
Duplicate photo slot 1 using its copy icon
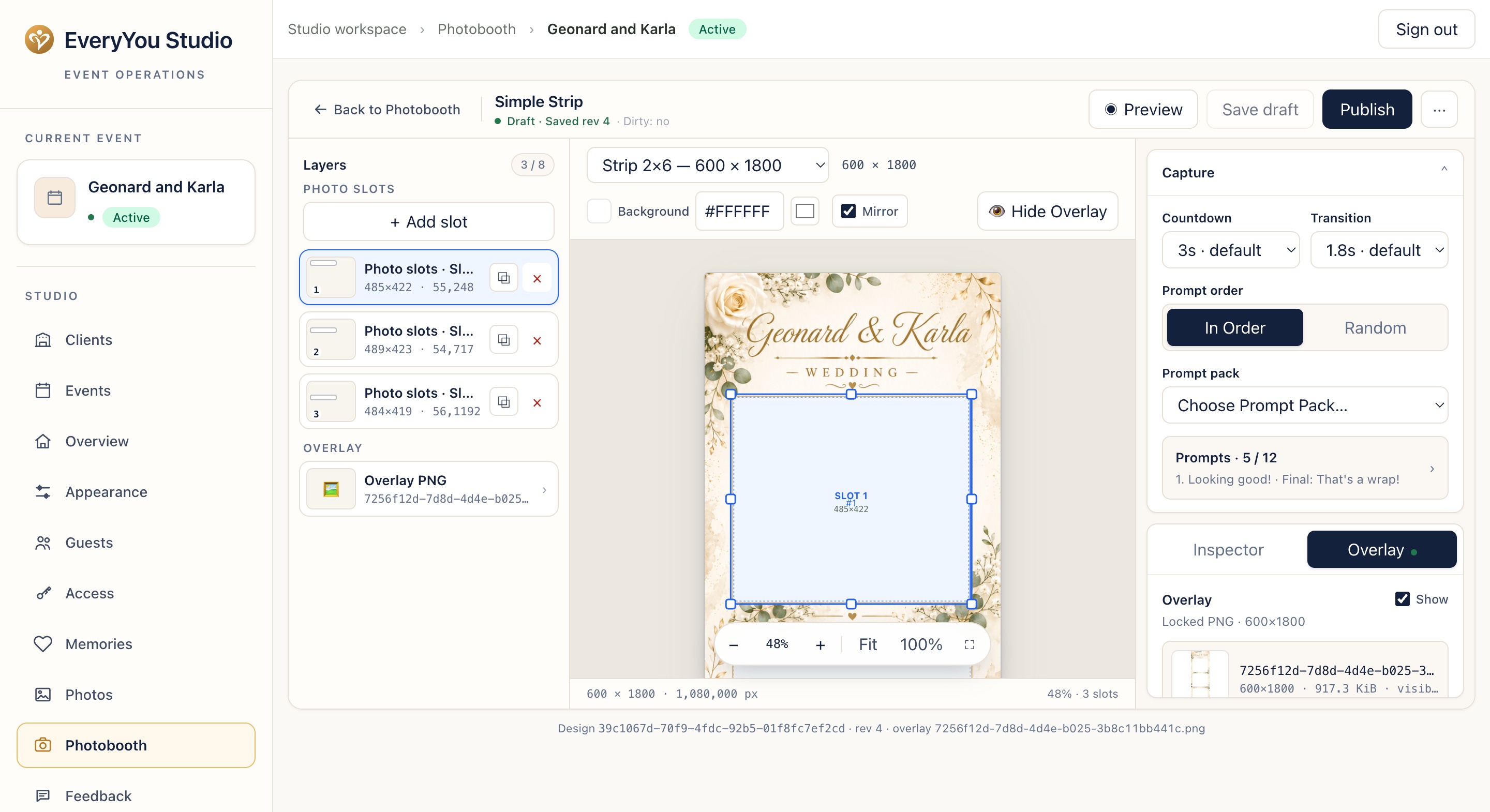pos(504,278)
